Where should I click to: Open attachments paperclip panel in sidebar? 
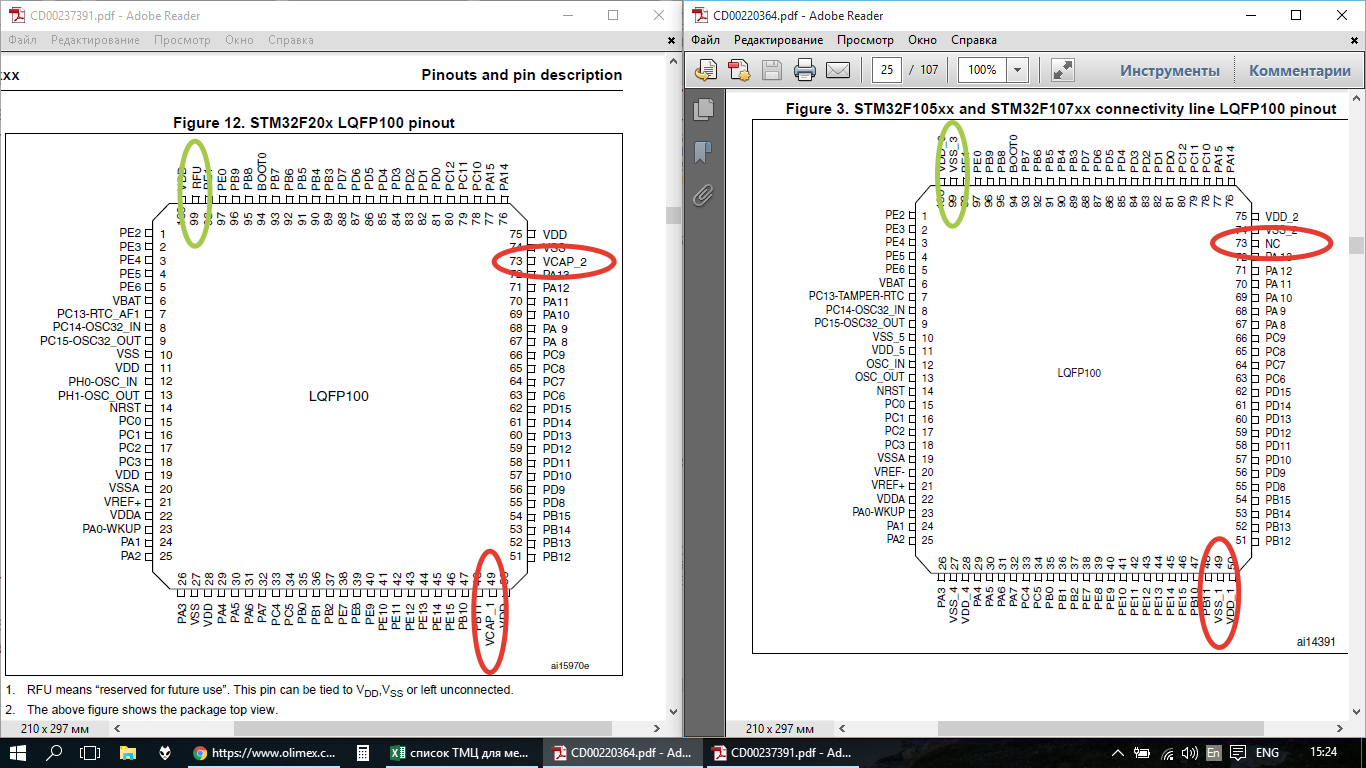703,195
